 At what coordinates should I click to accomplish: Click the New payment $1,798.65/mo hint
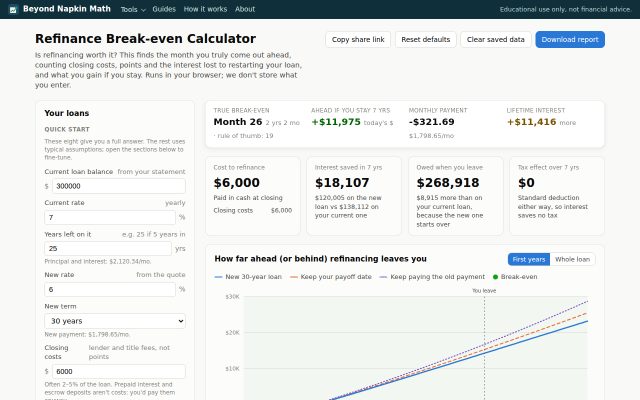point(87,335)
